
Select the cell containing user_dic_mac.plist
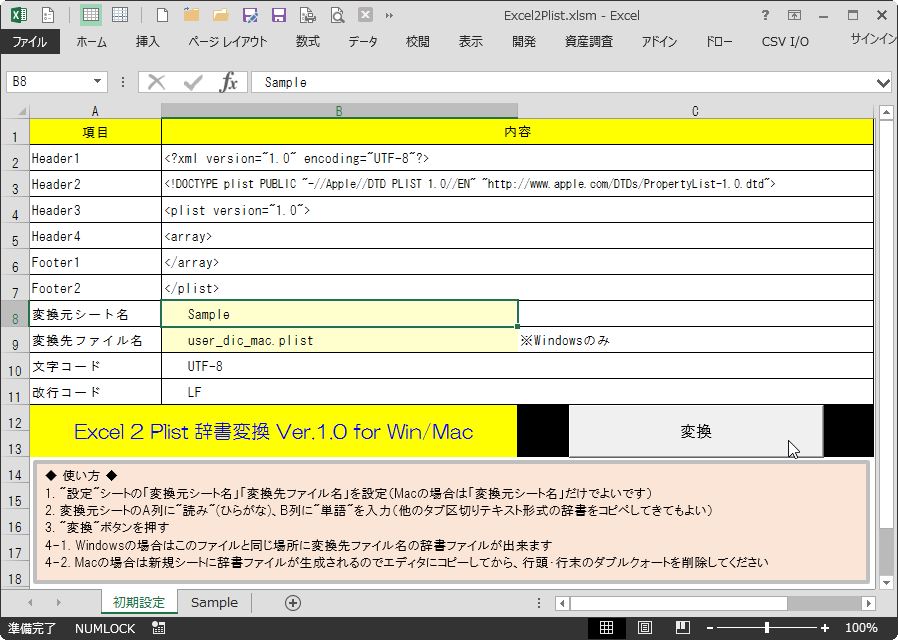tap(340, 340)
